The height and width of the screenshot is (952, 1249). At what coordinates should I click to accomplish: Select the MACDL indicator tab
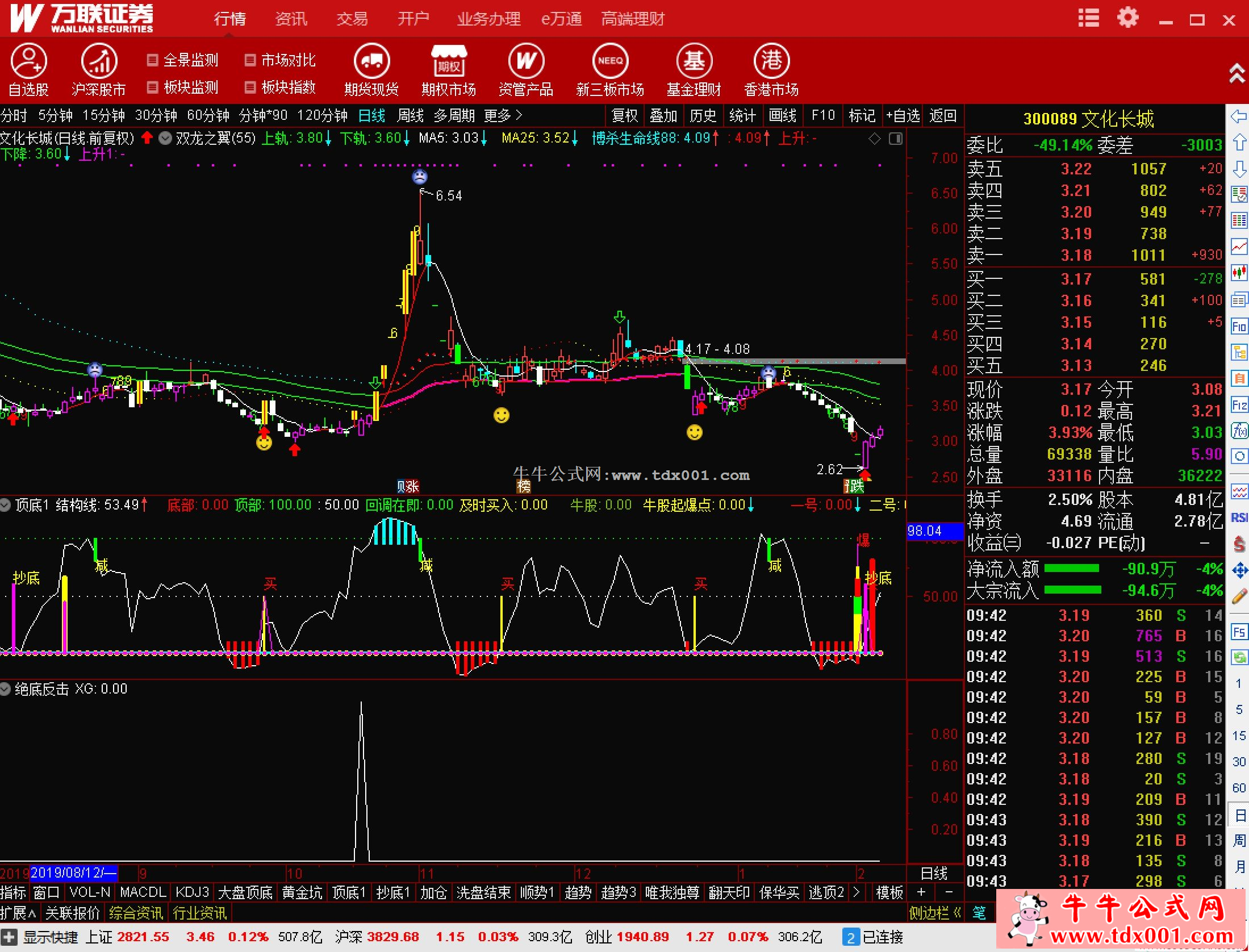tap(143, 892)
